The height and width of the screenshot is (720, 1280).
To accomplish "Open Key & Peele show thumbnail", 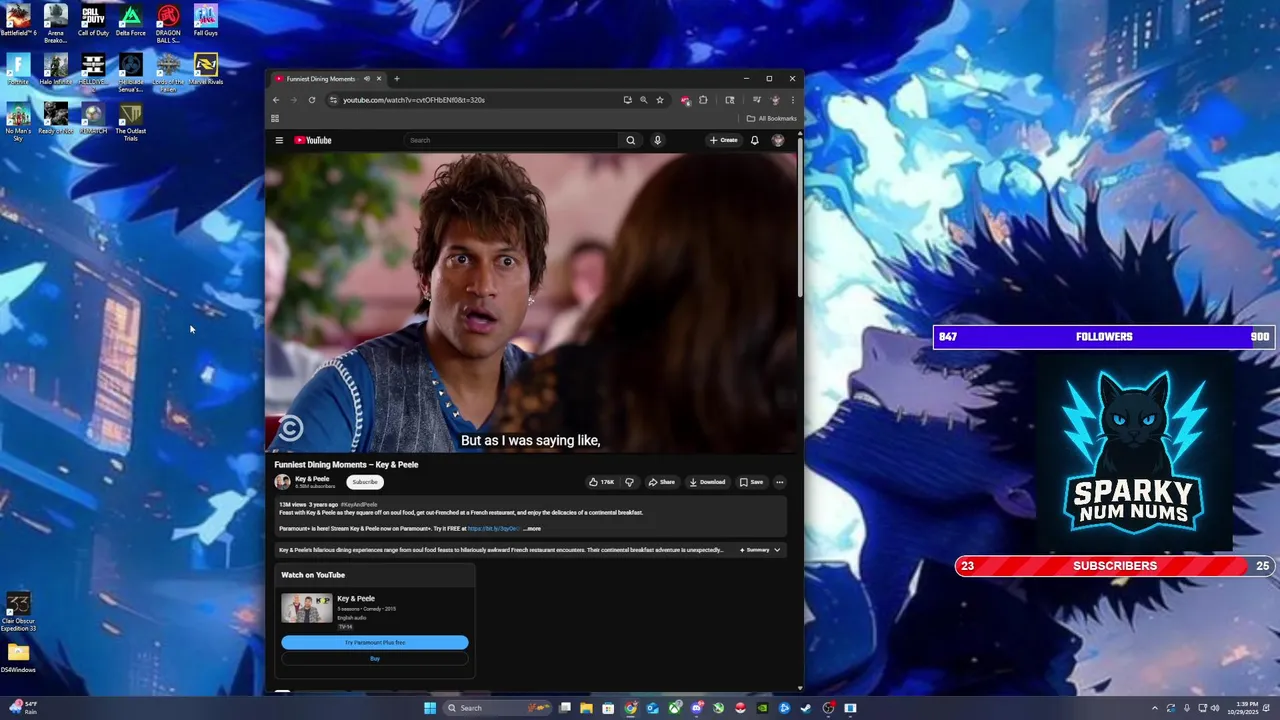I will tap(306, 608).
